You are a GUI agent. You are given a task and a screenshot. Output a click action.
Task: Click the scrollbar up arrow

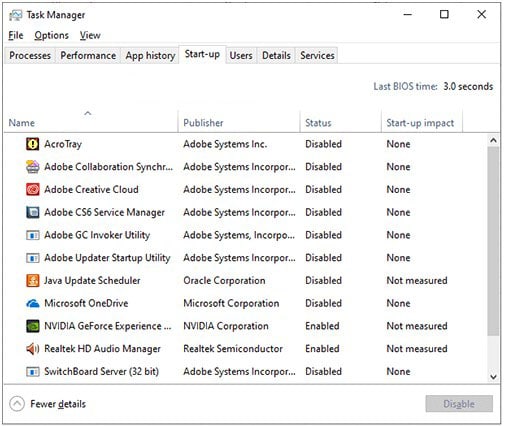(493, 140)
